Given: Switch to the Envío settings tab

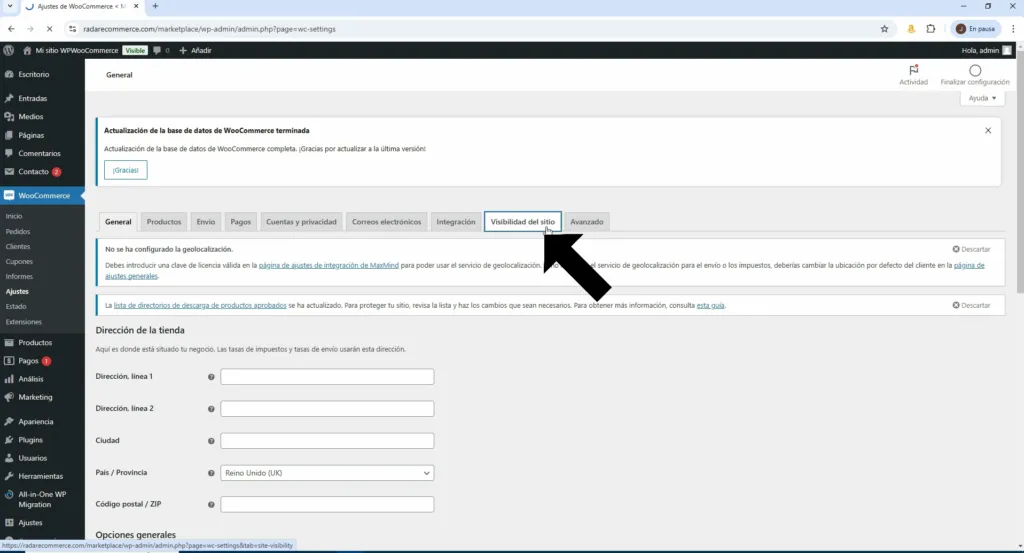Looking at the screenshot, I should coord(206,222).
